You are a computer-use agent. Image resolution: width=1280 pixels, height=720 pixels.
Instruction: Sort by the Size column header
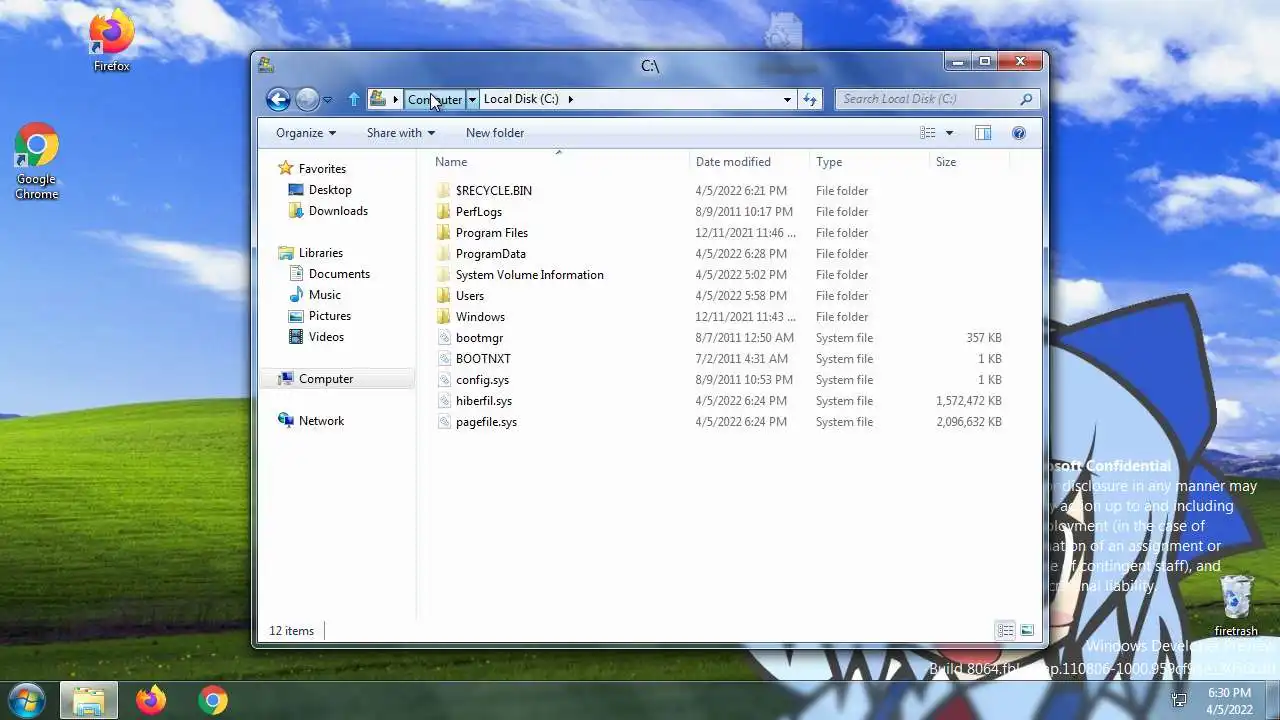[x=970, y=162]
